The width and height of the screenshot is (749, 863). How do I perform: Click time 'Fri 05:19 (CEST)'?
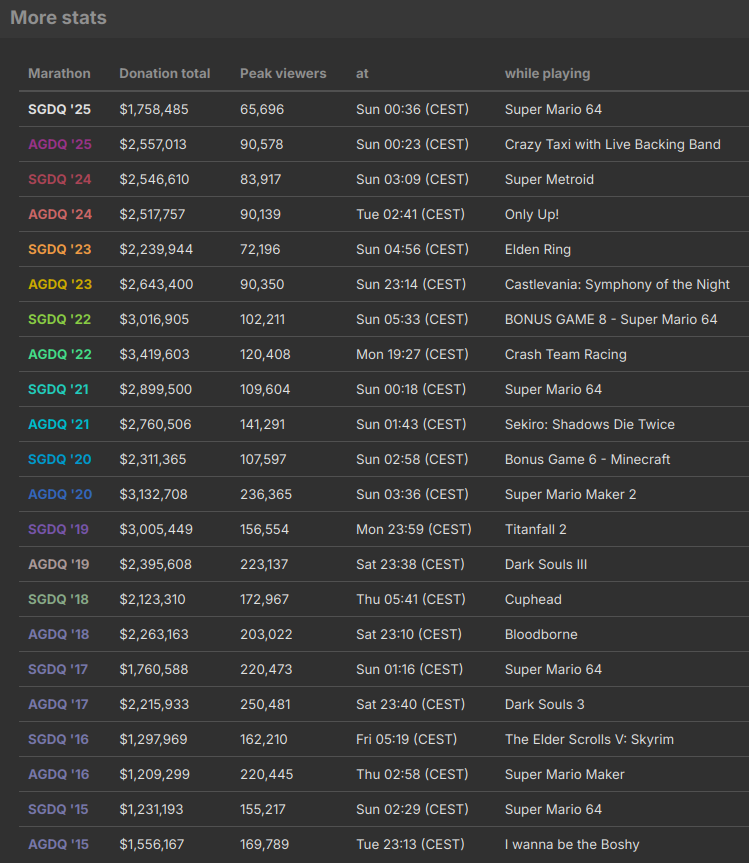407,739
